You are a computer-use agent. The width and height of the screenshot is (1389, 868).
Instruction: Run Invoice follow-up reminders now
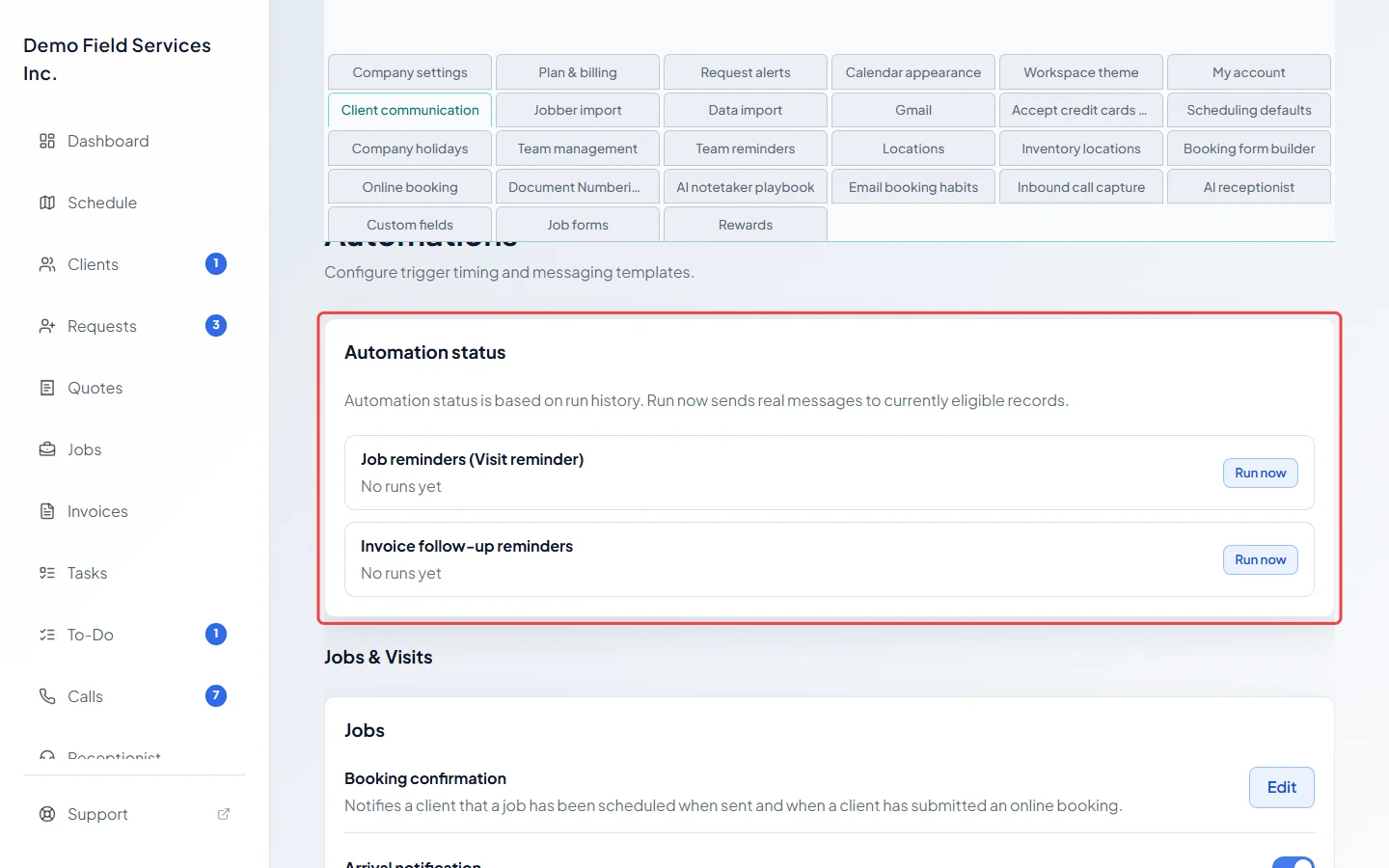click(1261, 559)
